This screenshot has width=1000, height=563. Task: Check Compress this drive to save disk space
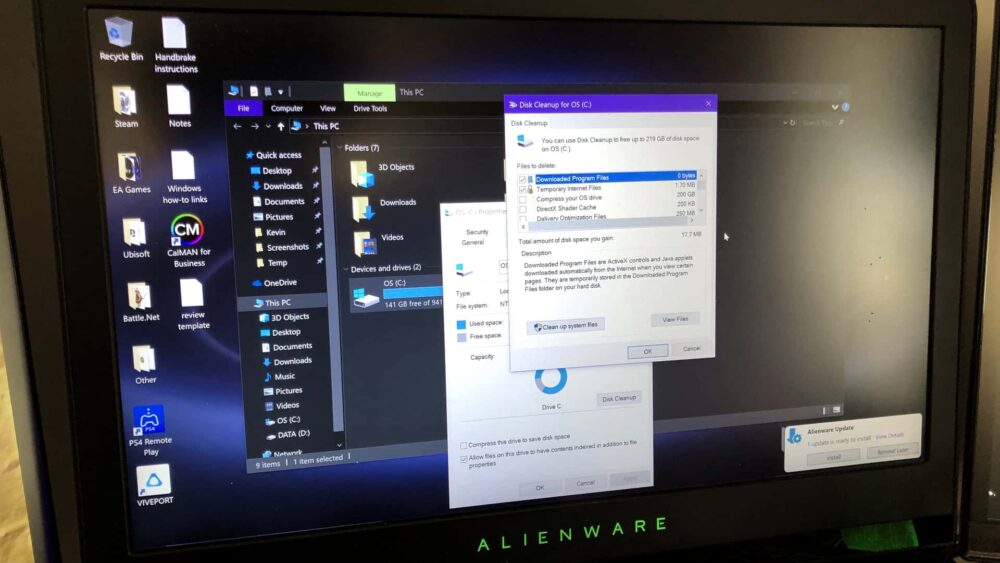tap(464, 445)
